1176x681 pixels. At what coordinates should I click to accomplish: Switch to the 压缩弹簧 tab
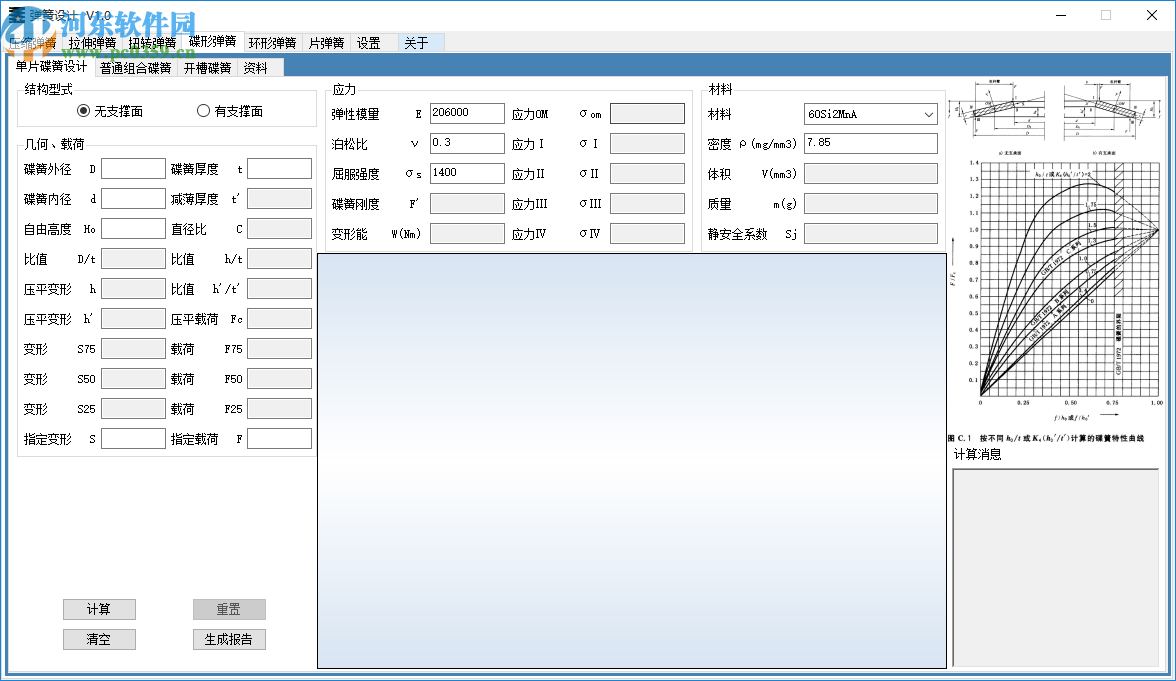(x=33, y=44)
